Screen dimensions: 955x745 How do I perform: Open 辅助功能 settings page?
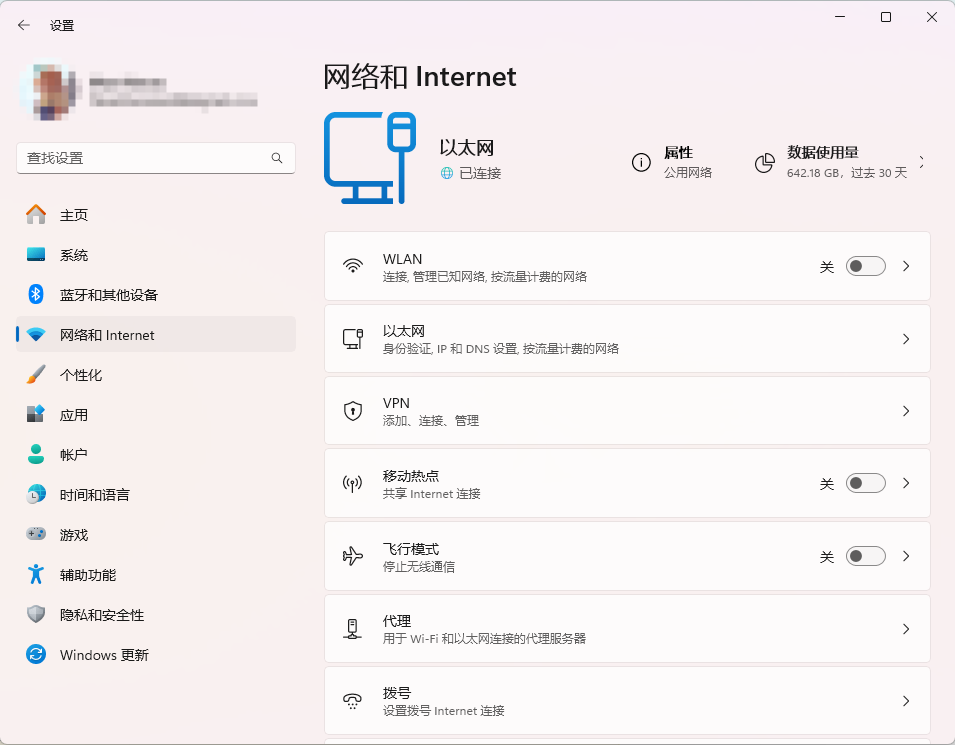click(156, 574)
